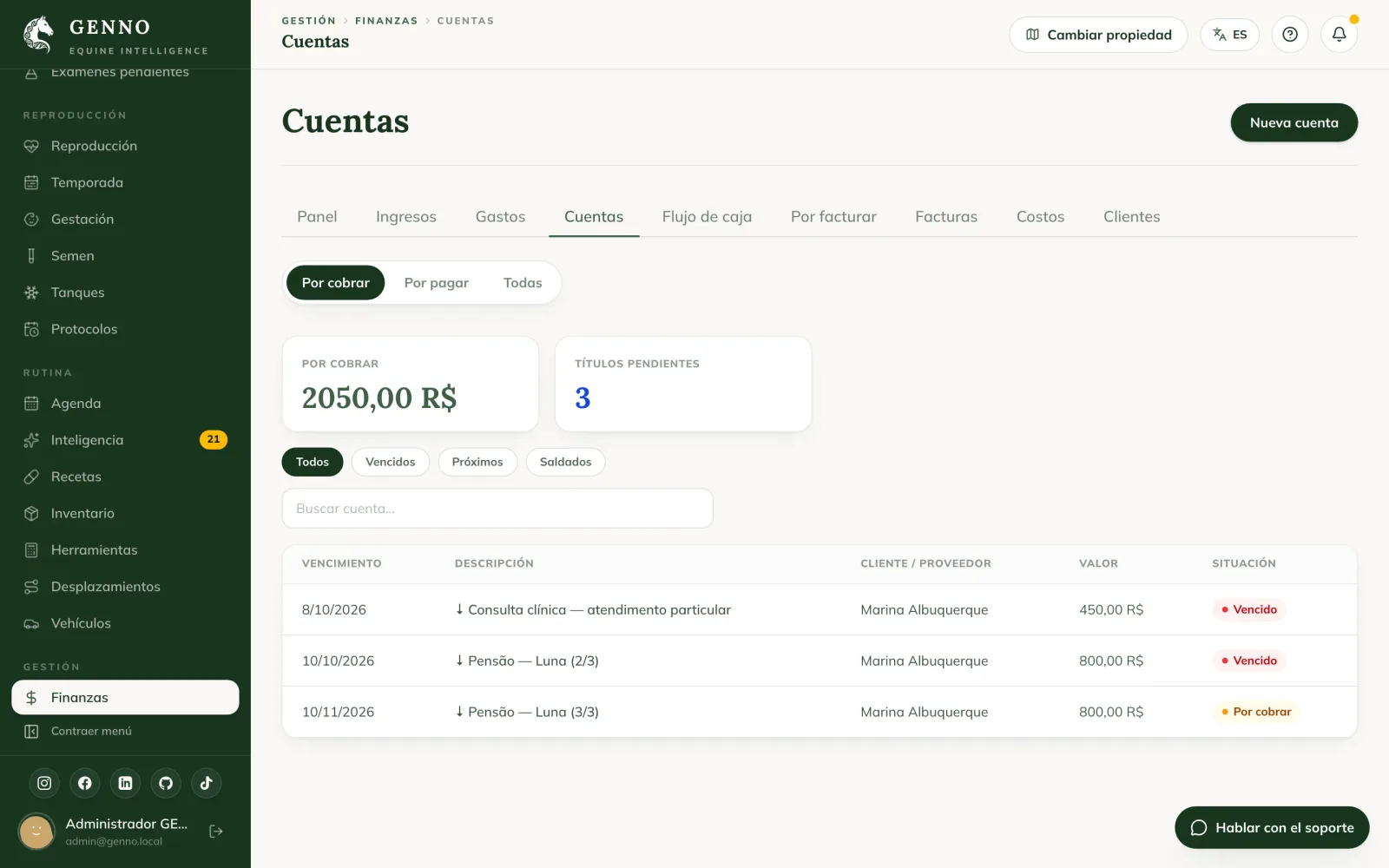Switch to the Panel tab

[317, 217]
